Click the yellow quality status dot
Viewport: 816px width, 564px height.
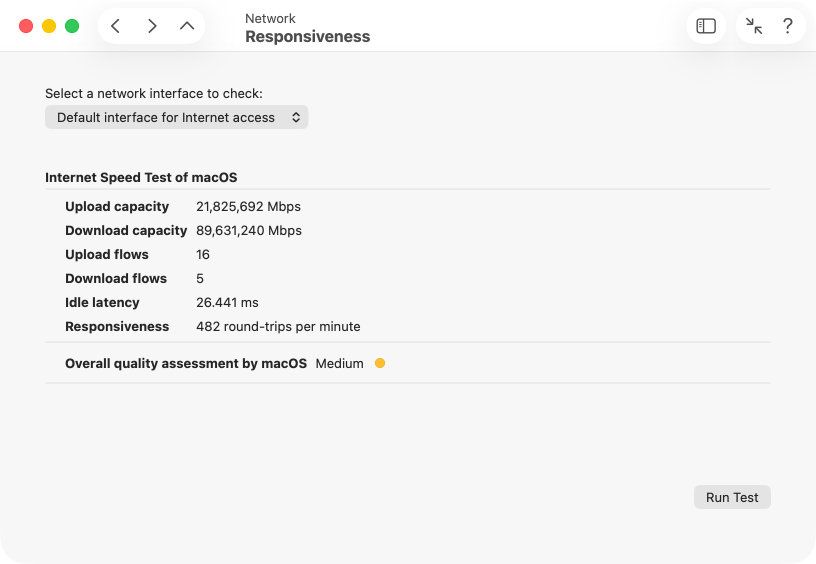point(380,363)
